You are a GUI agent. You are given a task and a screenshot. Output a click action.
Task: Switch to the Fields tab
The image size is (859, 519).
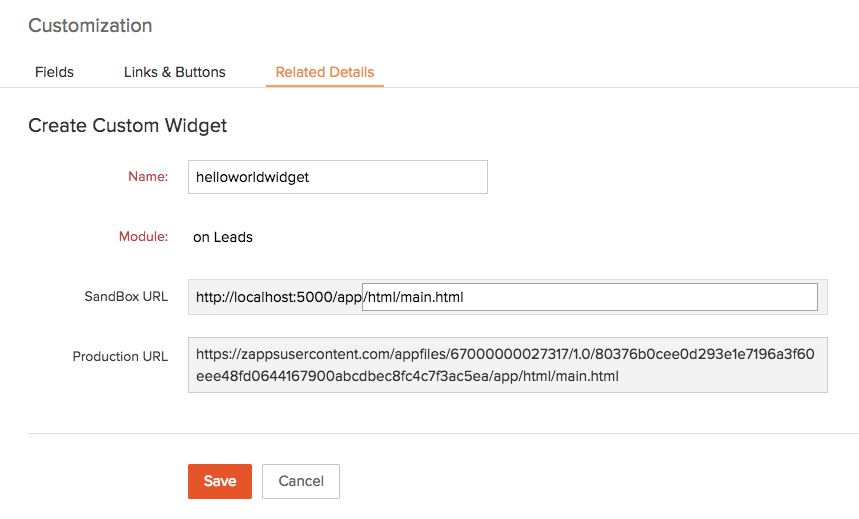54,72
